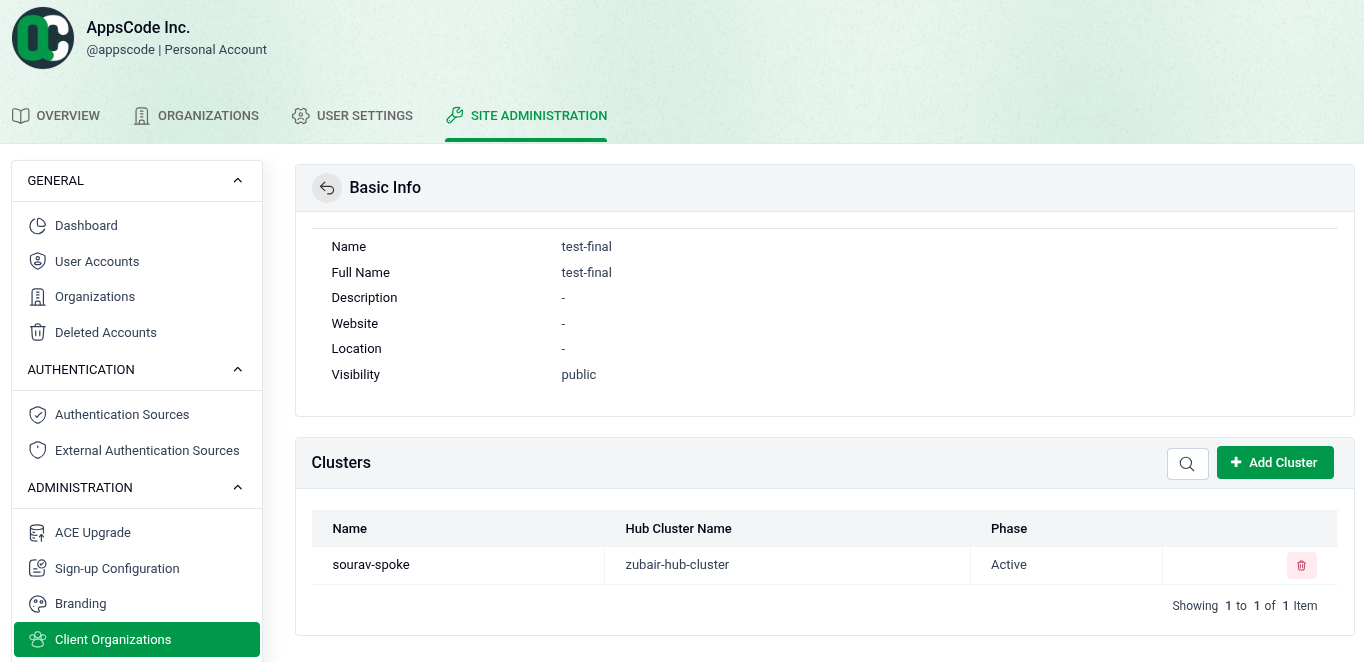Image resolution: width=1364 pixels, height=662 pixels.
Task: Open Deleted Accounts via its trash icon
Action: tap(36, 332)
